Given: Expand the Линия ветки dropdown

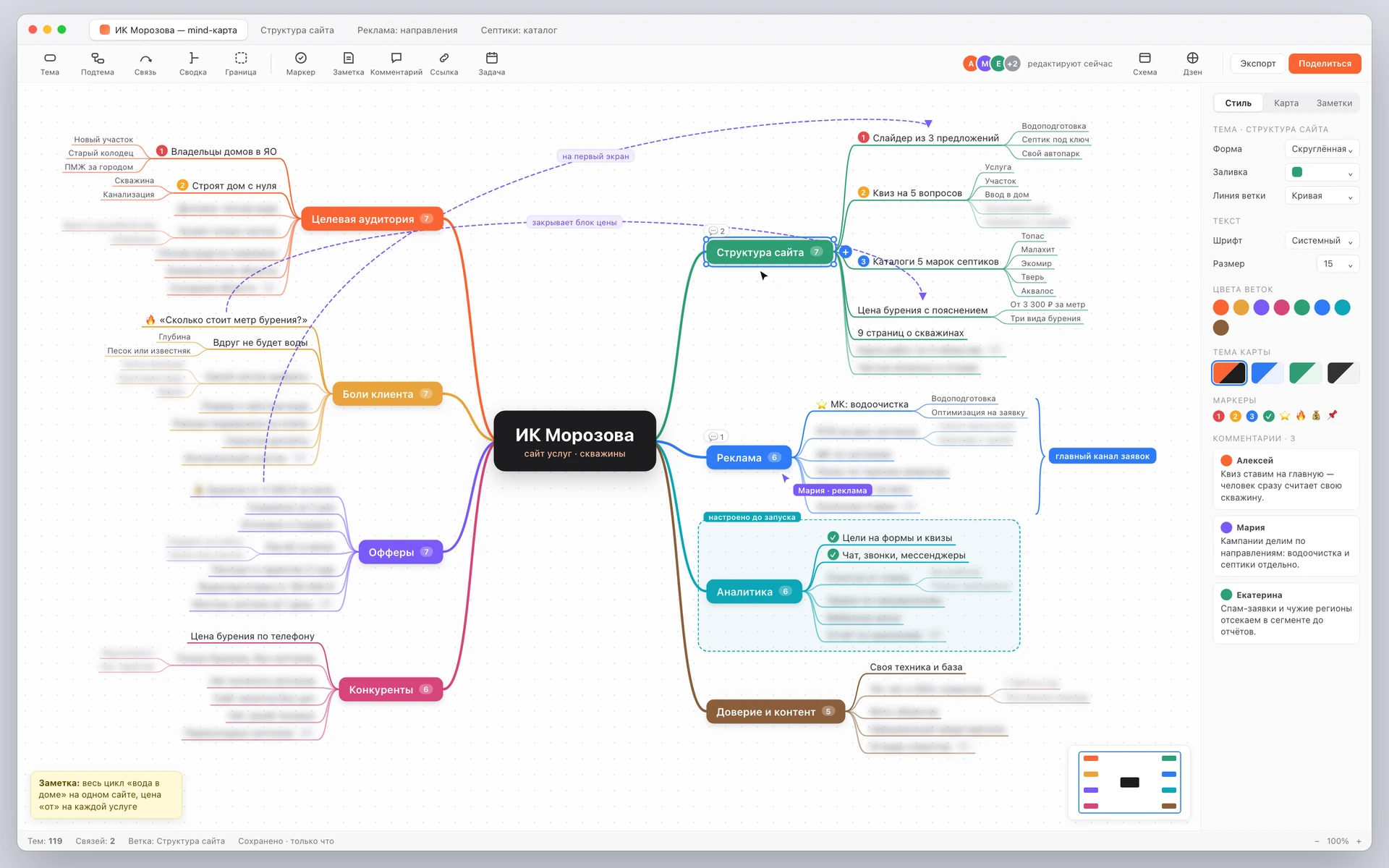Looking at the screenshot, I should [1322, 195].
